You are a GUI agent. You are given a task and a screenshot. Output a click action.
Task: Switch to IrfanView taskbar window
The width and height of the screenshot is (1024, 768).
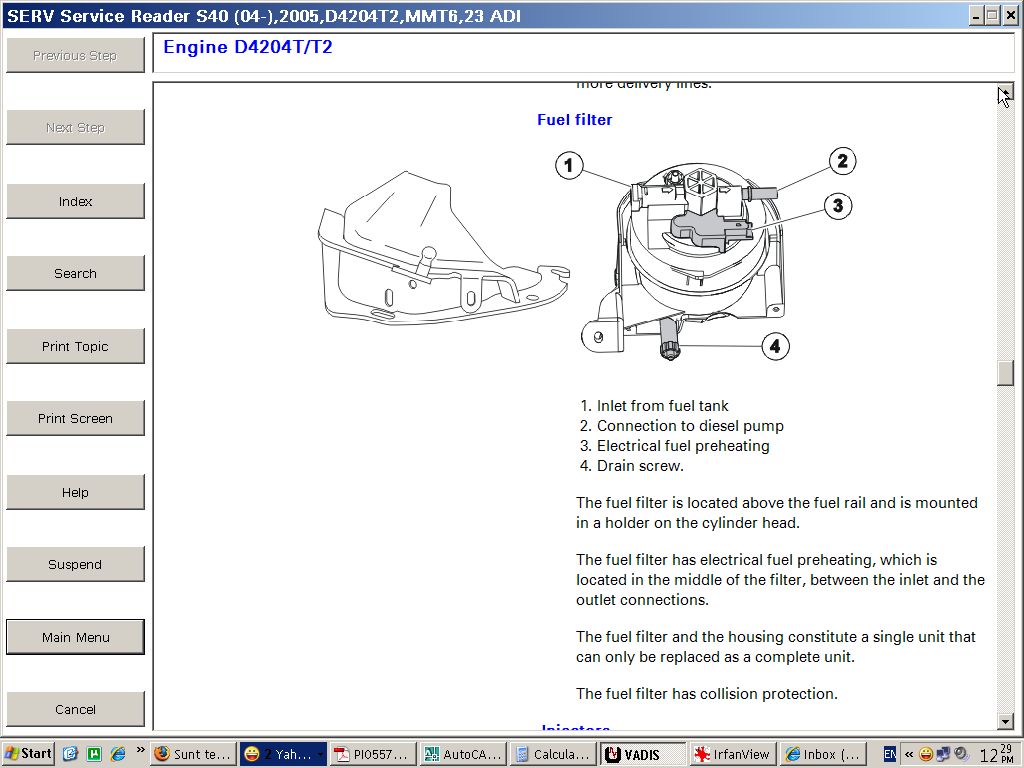[x=733, y=754]
